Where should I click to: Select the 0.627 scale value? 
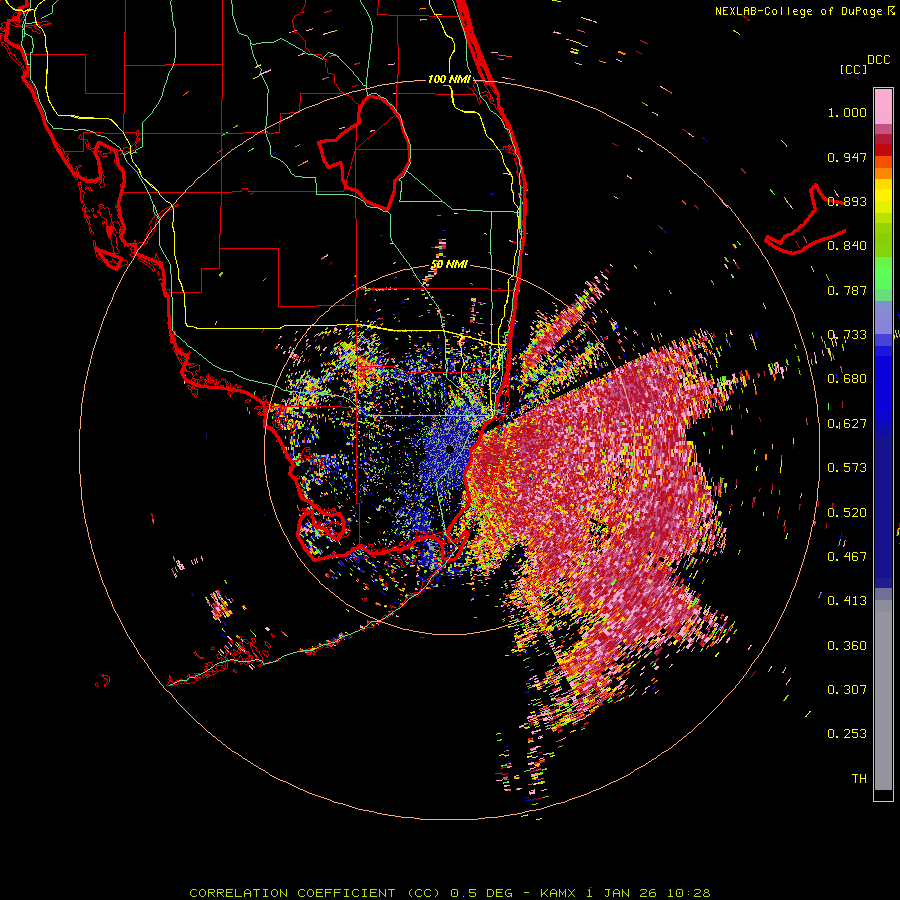pyautogui.click(x=847, y=424)
